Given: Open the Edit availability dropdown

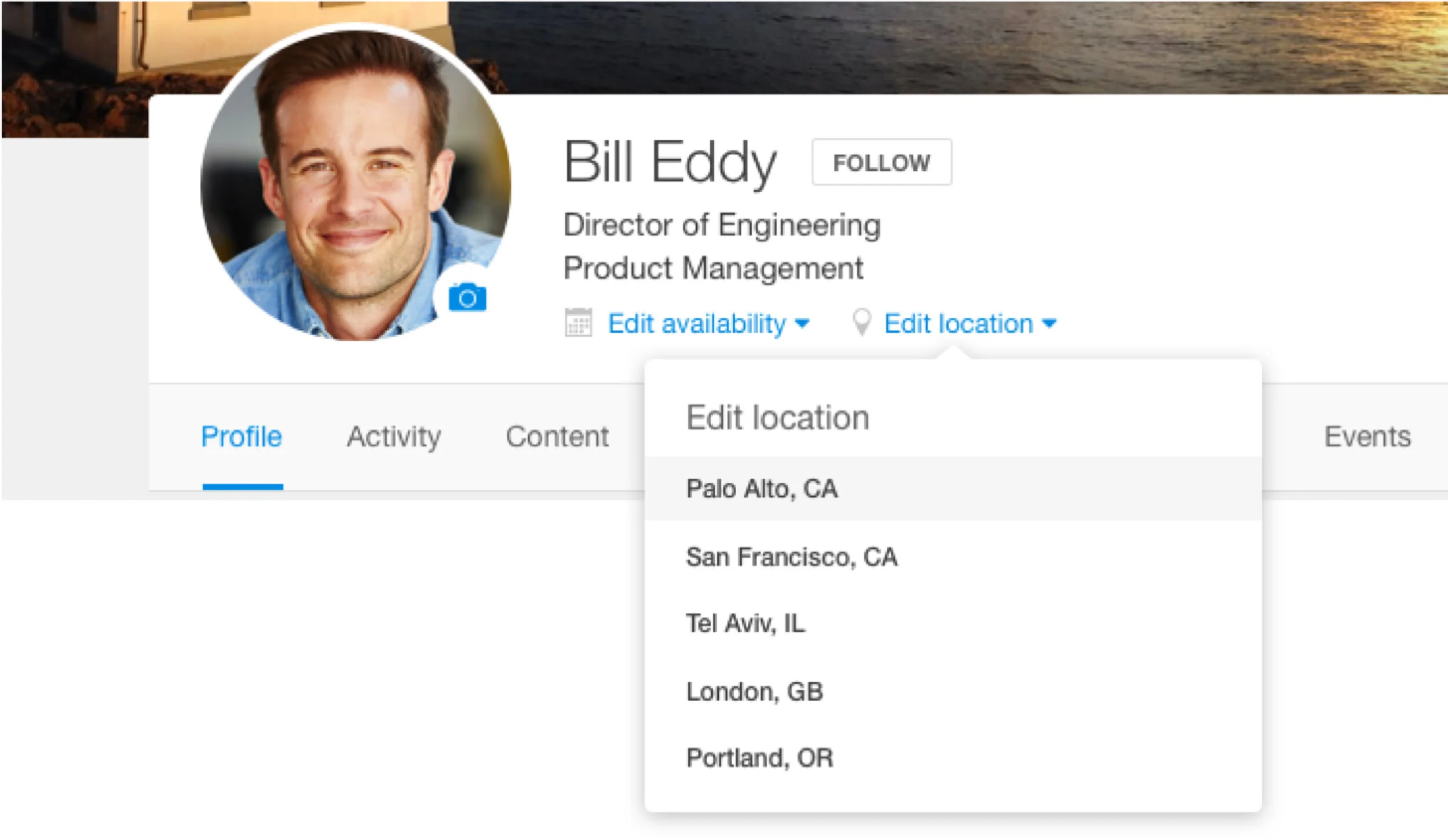Looking at the screenshot, I should point(697,324).
